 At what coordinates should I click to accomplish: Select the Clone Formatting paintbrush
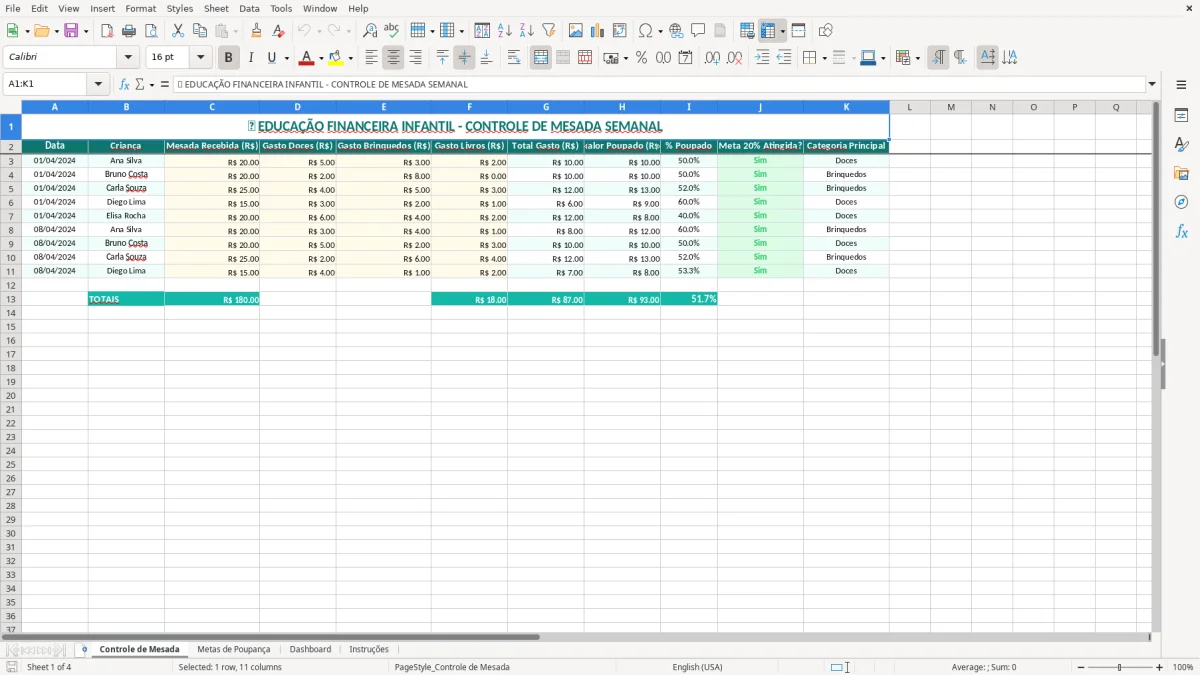click(x=256, y=31)
